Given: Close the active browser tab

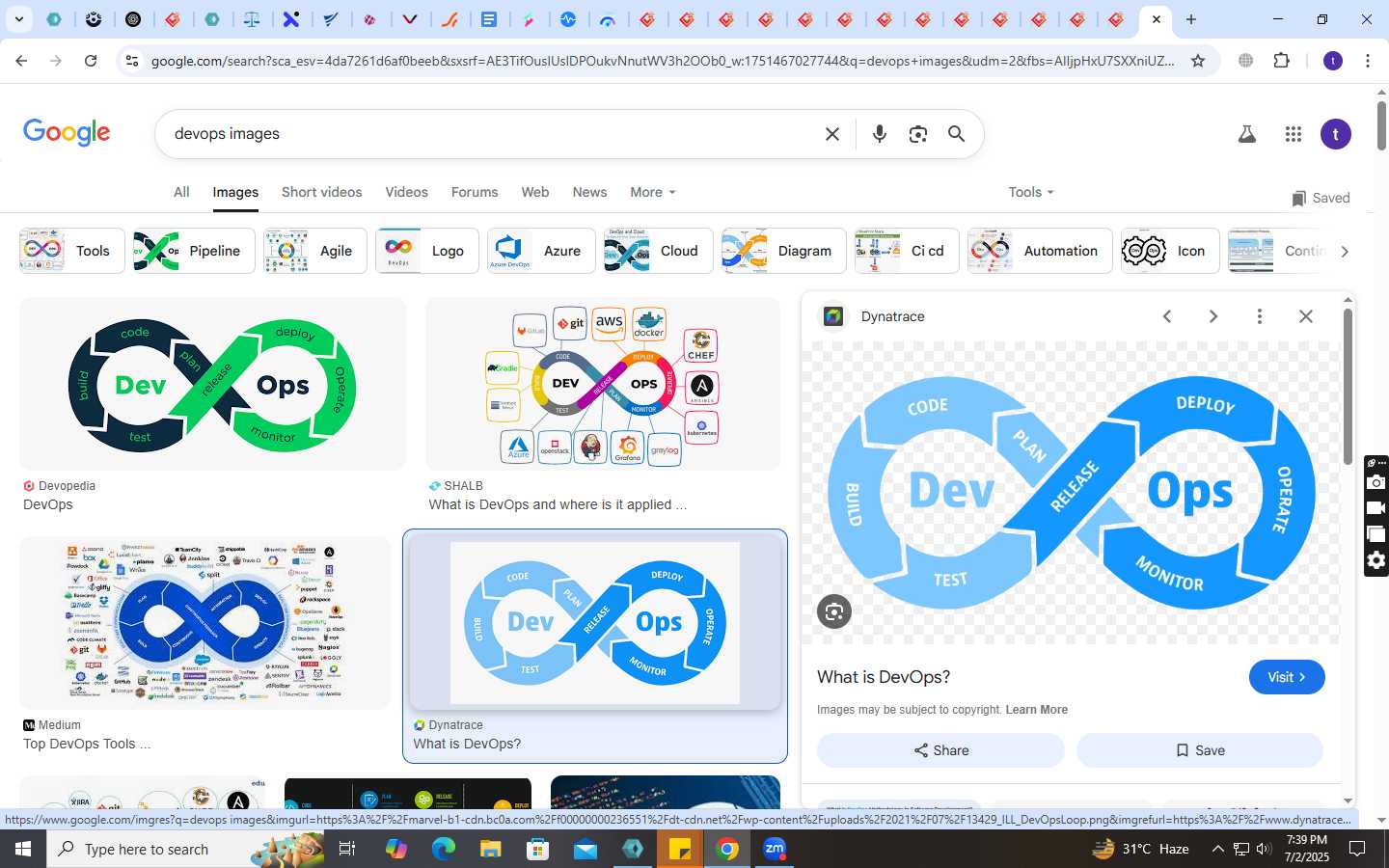Looking at the screenshot, I should [1157, 19].
